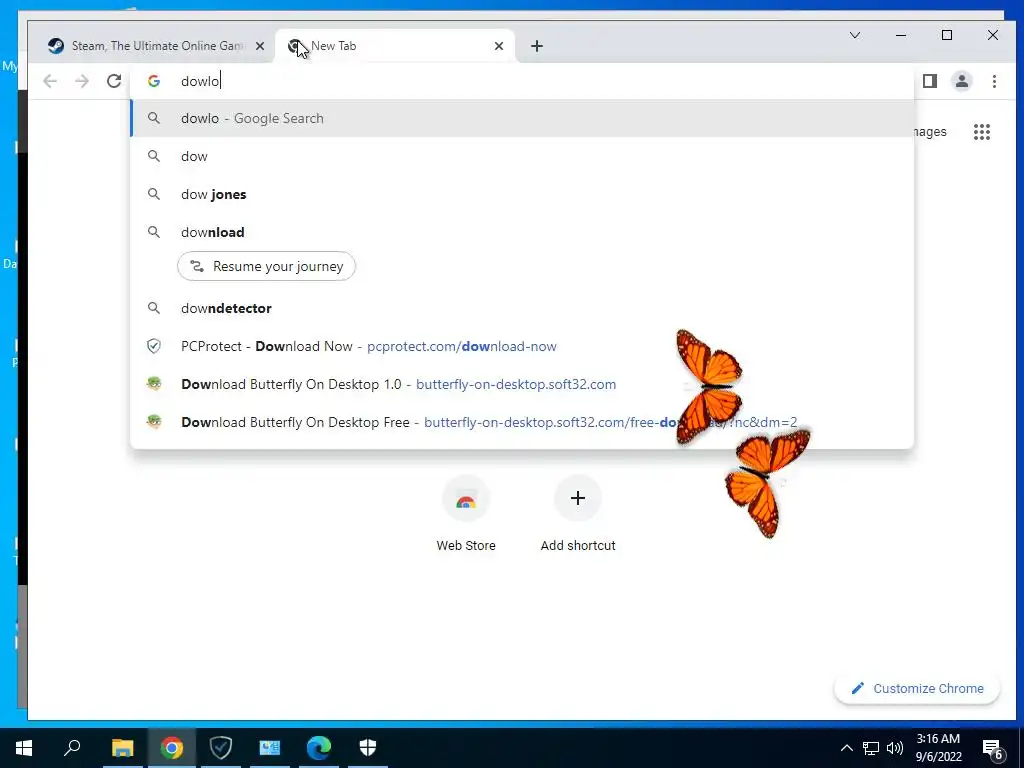Click in the address bar text field
Image resolution: width=1024 pixels, height=768 pixels.
(x=522, y=81)
